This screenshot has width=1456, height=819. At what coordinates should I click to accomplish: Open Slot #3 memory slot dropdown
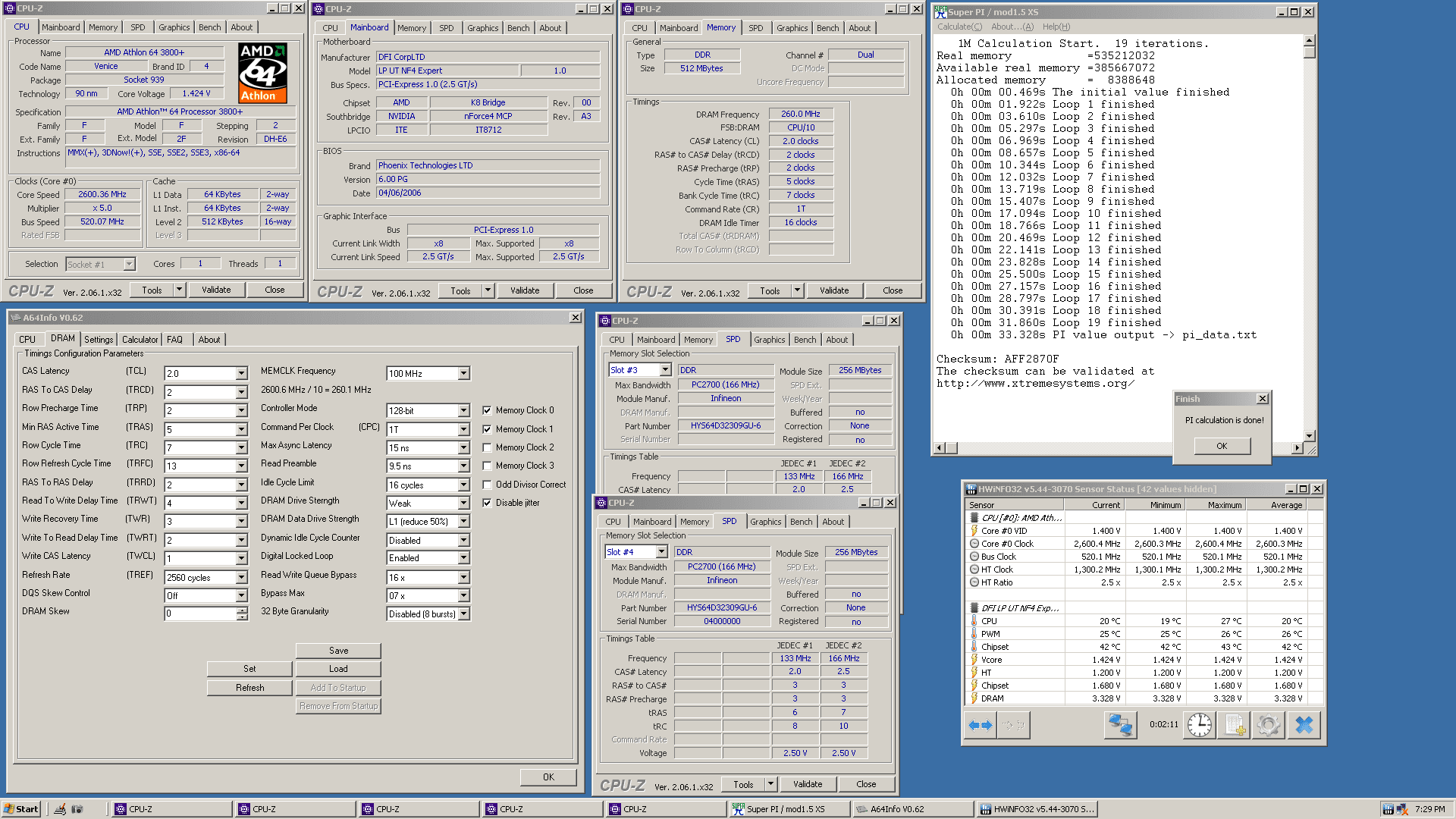pyautogui.click(x=665, y=370)
